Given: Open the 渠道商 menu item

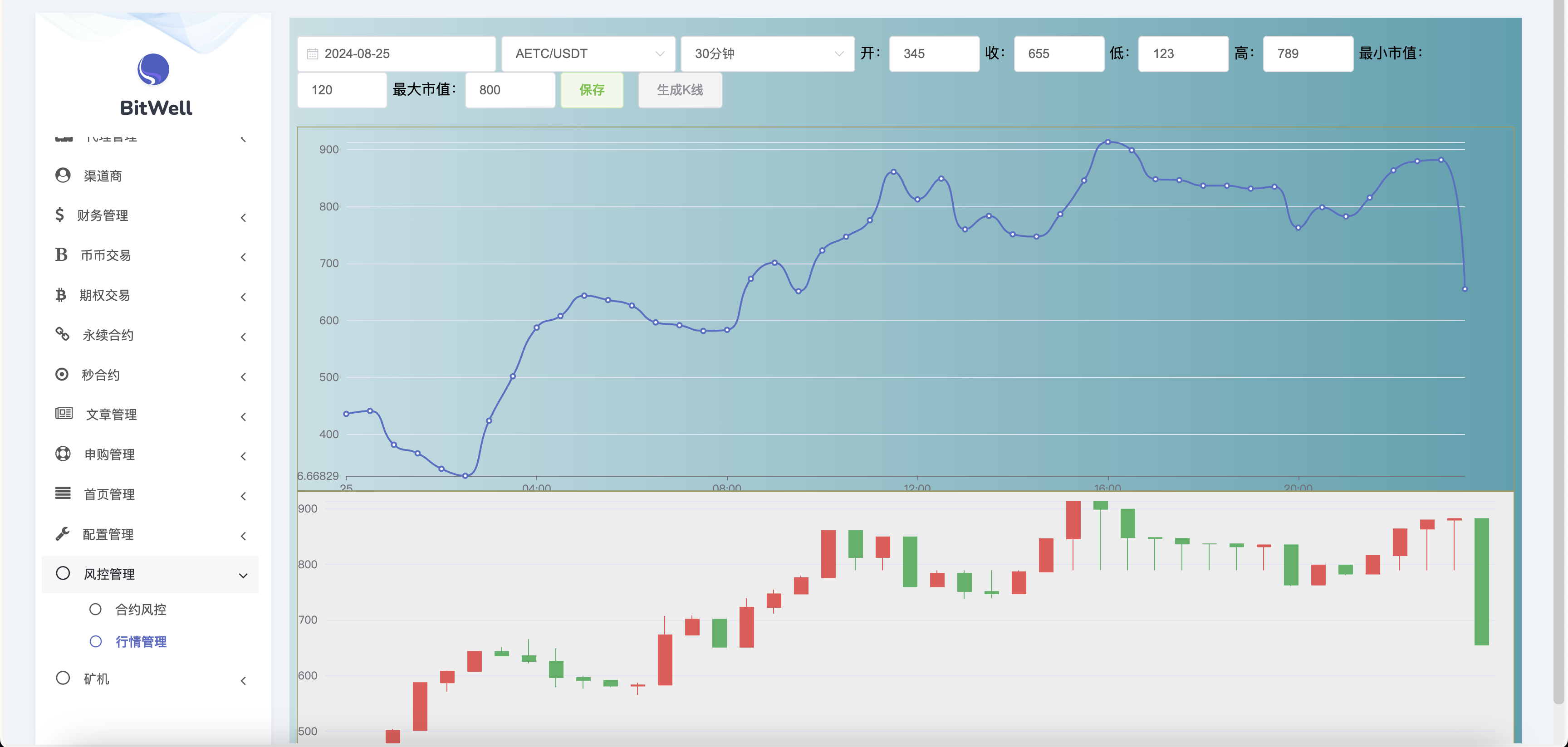Looking at the screenshot, I should 150,176.
